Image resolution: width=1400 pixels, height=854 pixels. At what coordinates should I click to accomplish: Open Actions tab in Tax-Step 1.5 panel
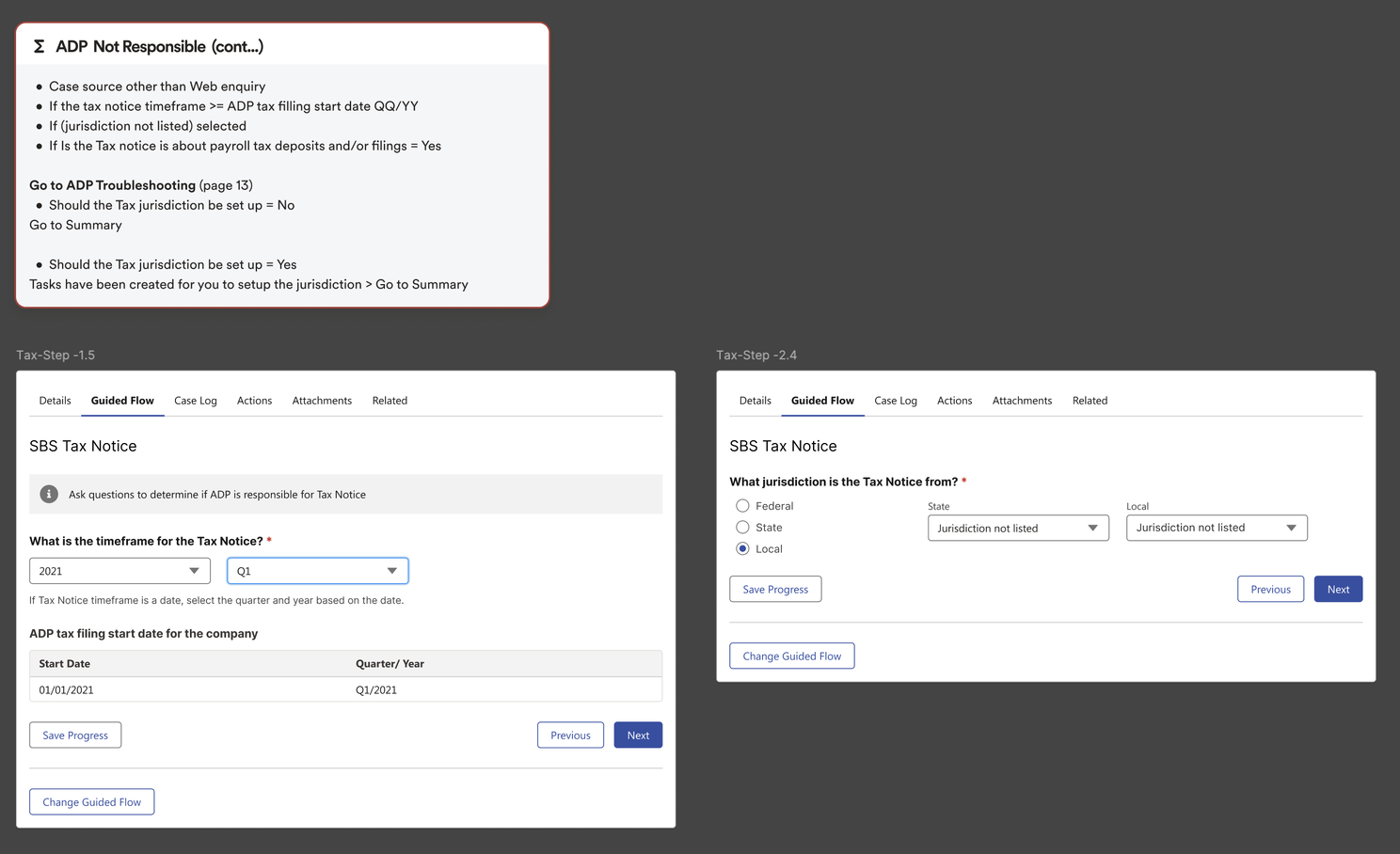[254, 401]
